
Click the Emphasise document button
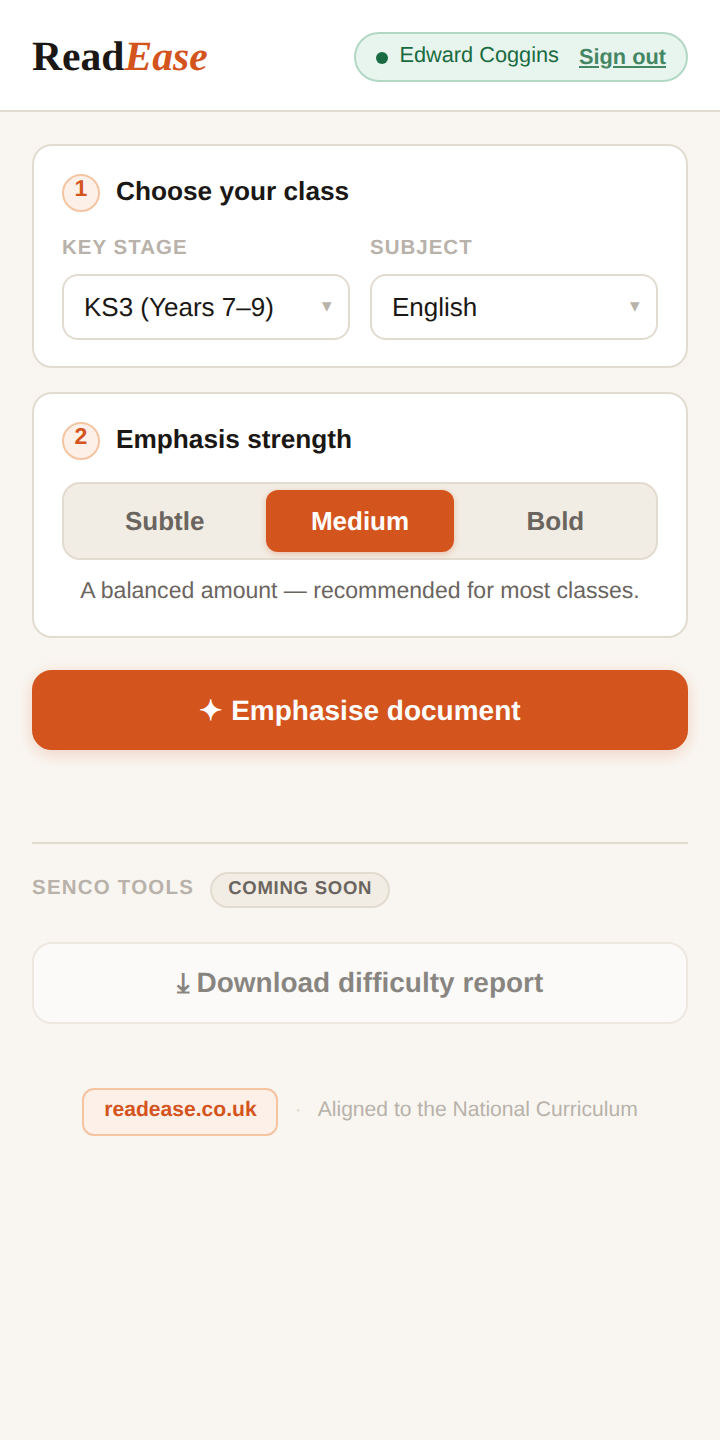[360, 710]
